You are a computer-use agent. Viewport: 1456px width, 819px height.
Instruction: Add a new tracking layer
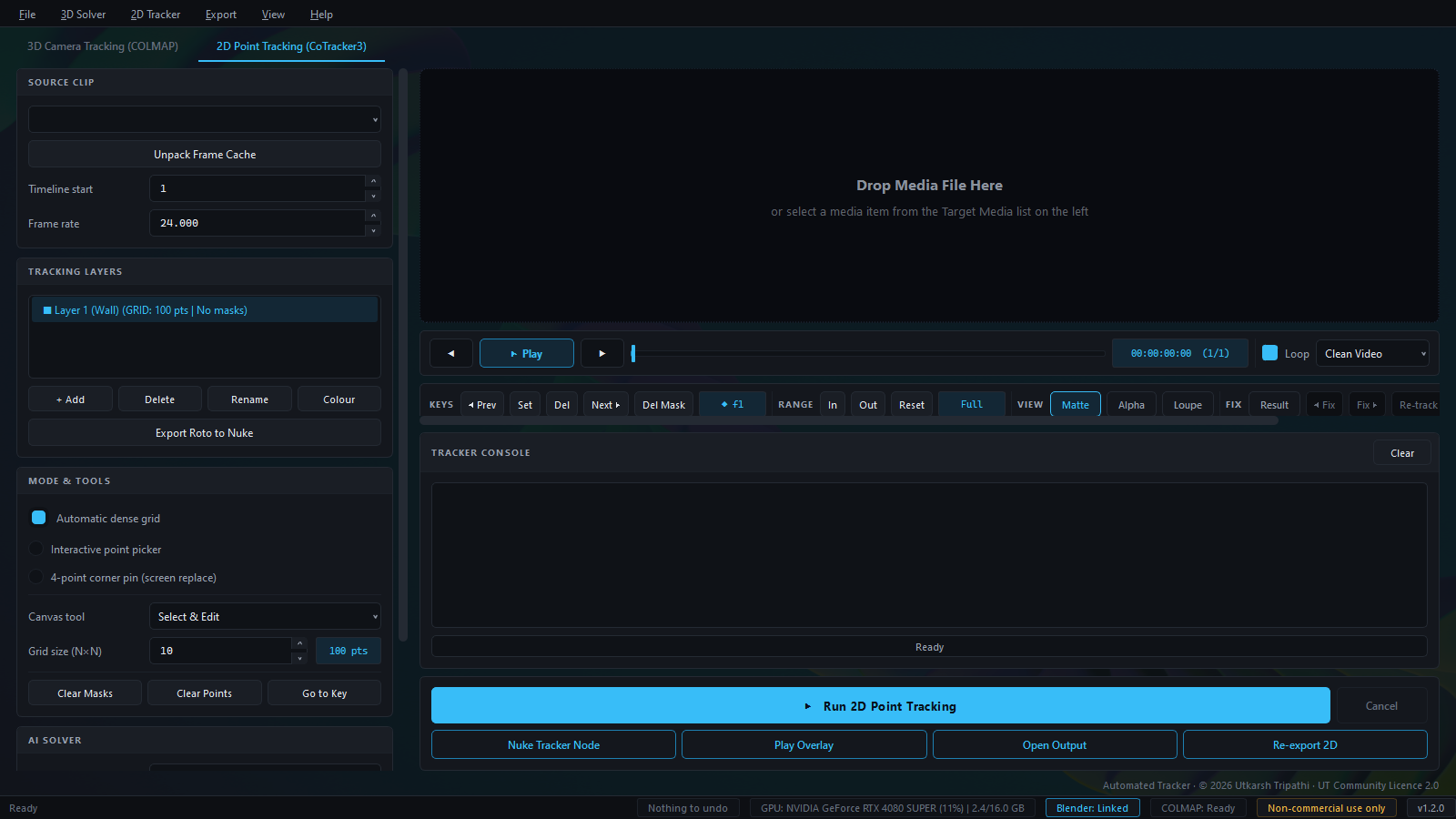71,399
